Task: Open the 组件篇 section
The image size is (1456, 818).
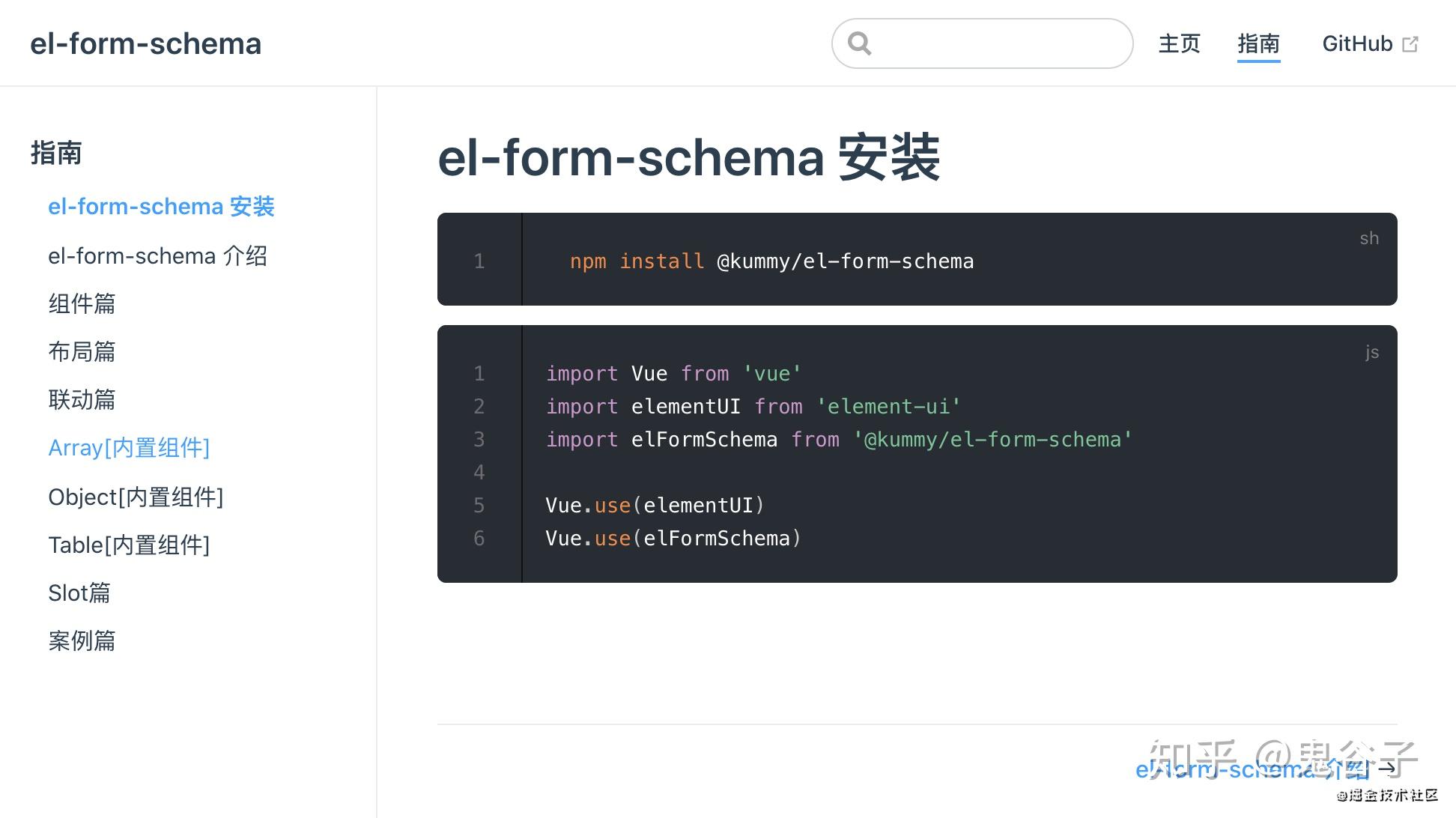Action: pyautogui.click(x=82, y=303)
